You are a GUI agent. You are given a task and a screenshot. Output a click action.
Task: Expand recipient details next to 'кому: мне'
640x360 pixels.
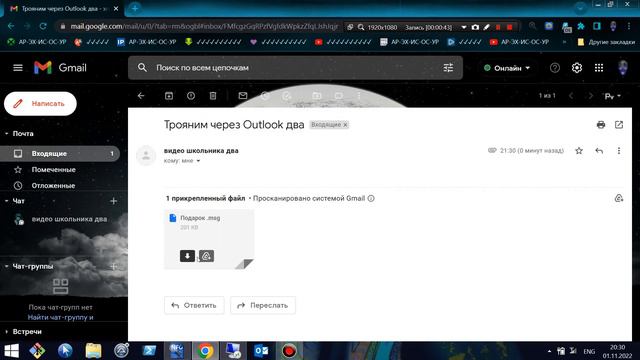coord(198,161)
